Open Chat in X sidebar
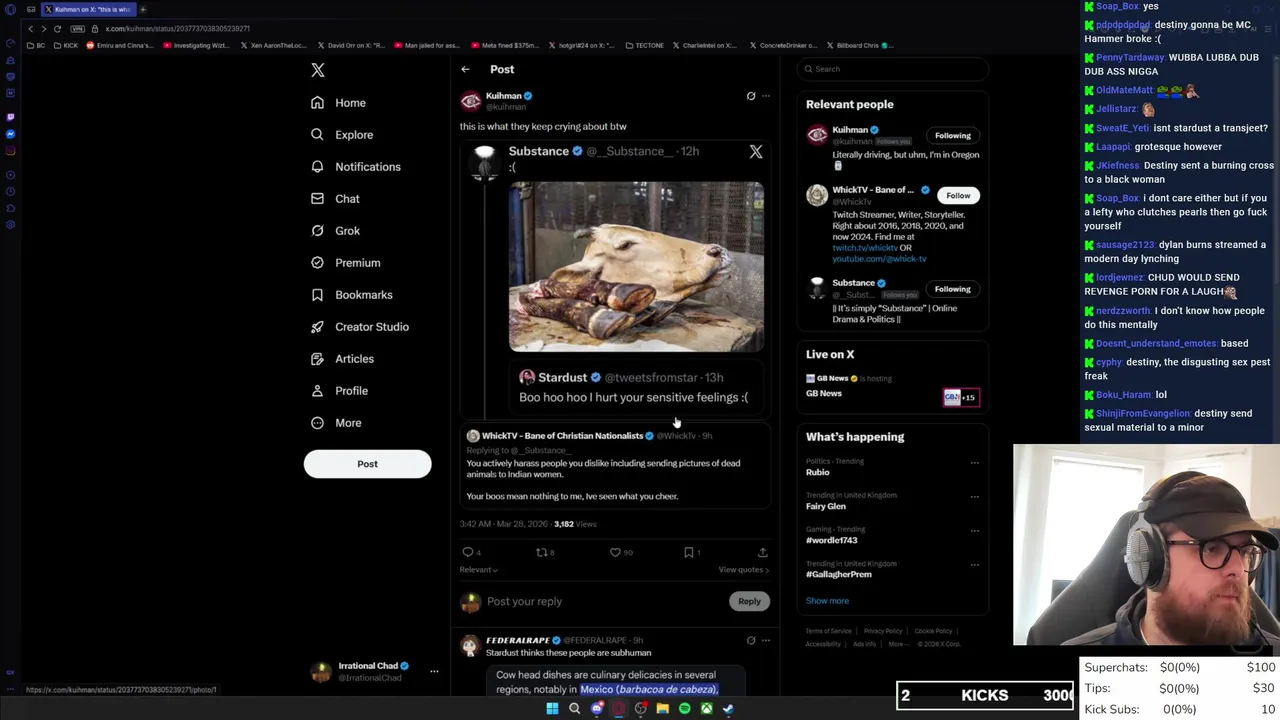The image size is (1280, 720). (x=335, y=199)
